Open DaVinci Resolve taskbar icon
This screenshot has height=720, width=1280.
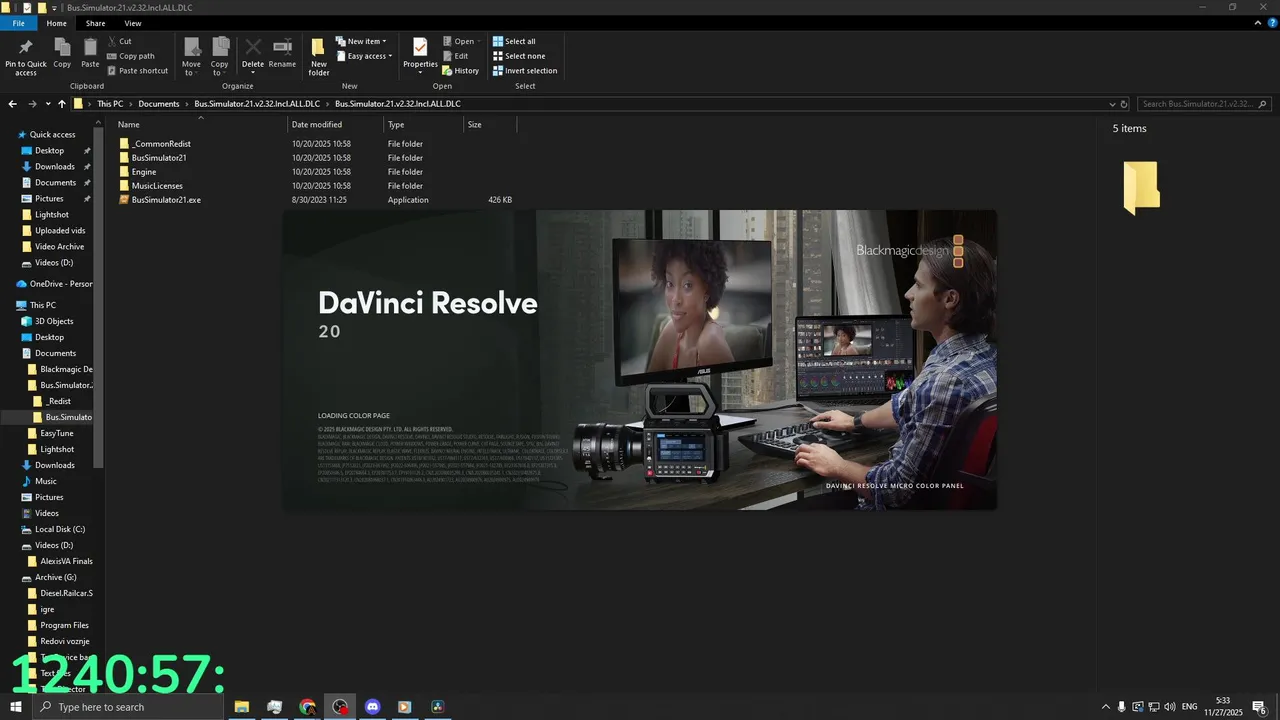[438, 707]
